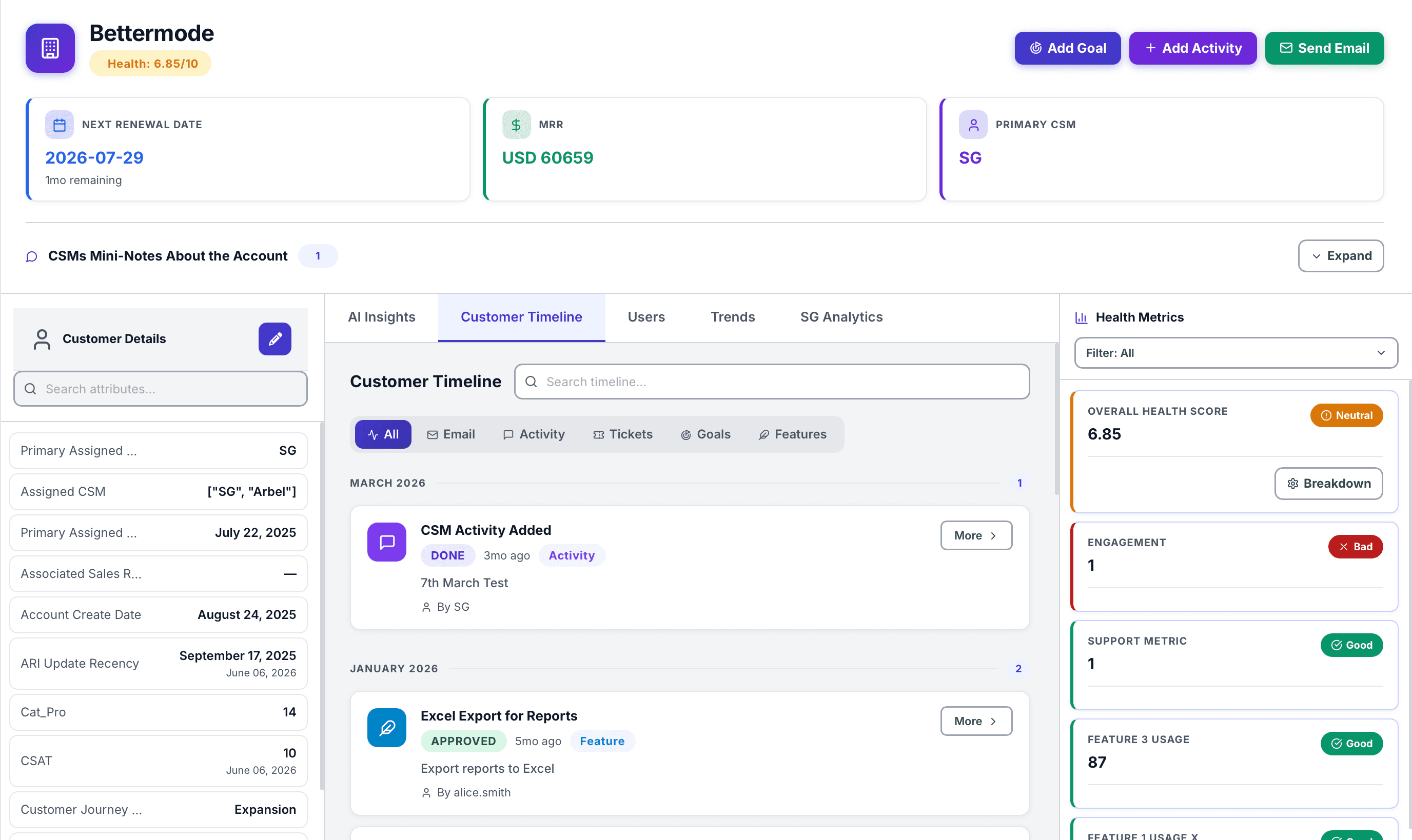Click the Search attributes input field

(160, 389)
